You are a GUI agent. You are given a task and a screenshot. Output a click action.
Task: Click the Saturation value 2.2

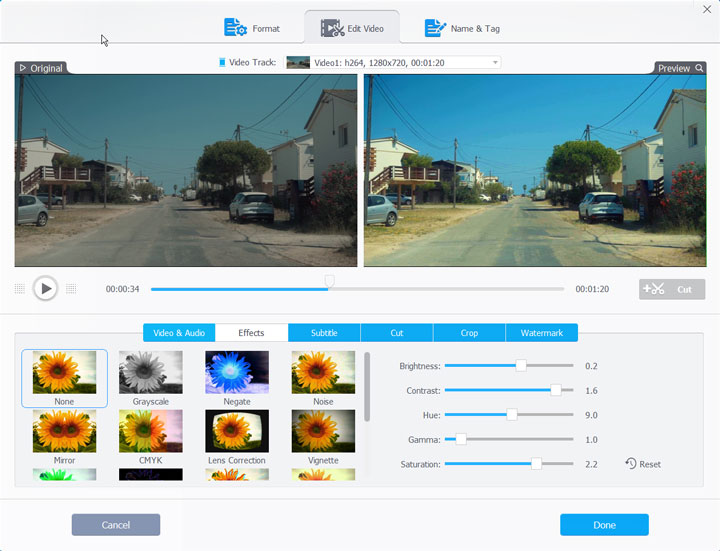591,464
